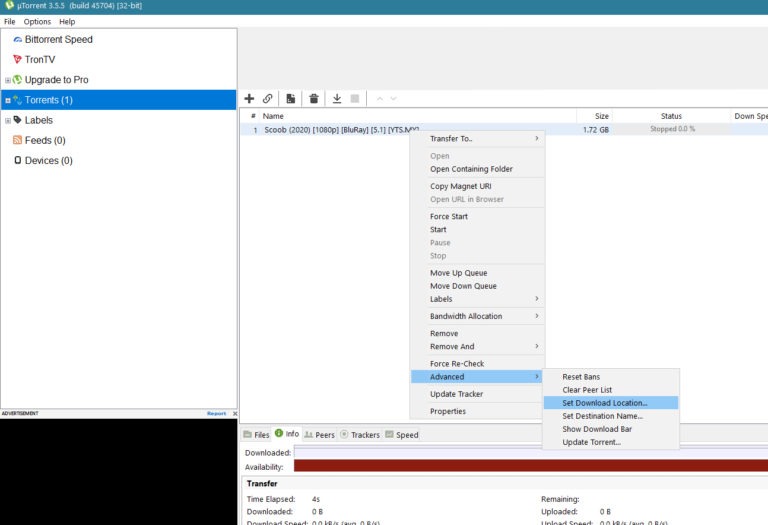Click the Downloaded progress bar
The height and width of the screenshot is (525, 768).
[530, 453]
